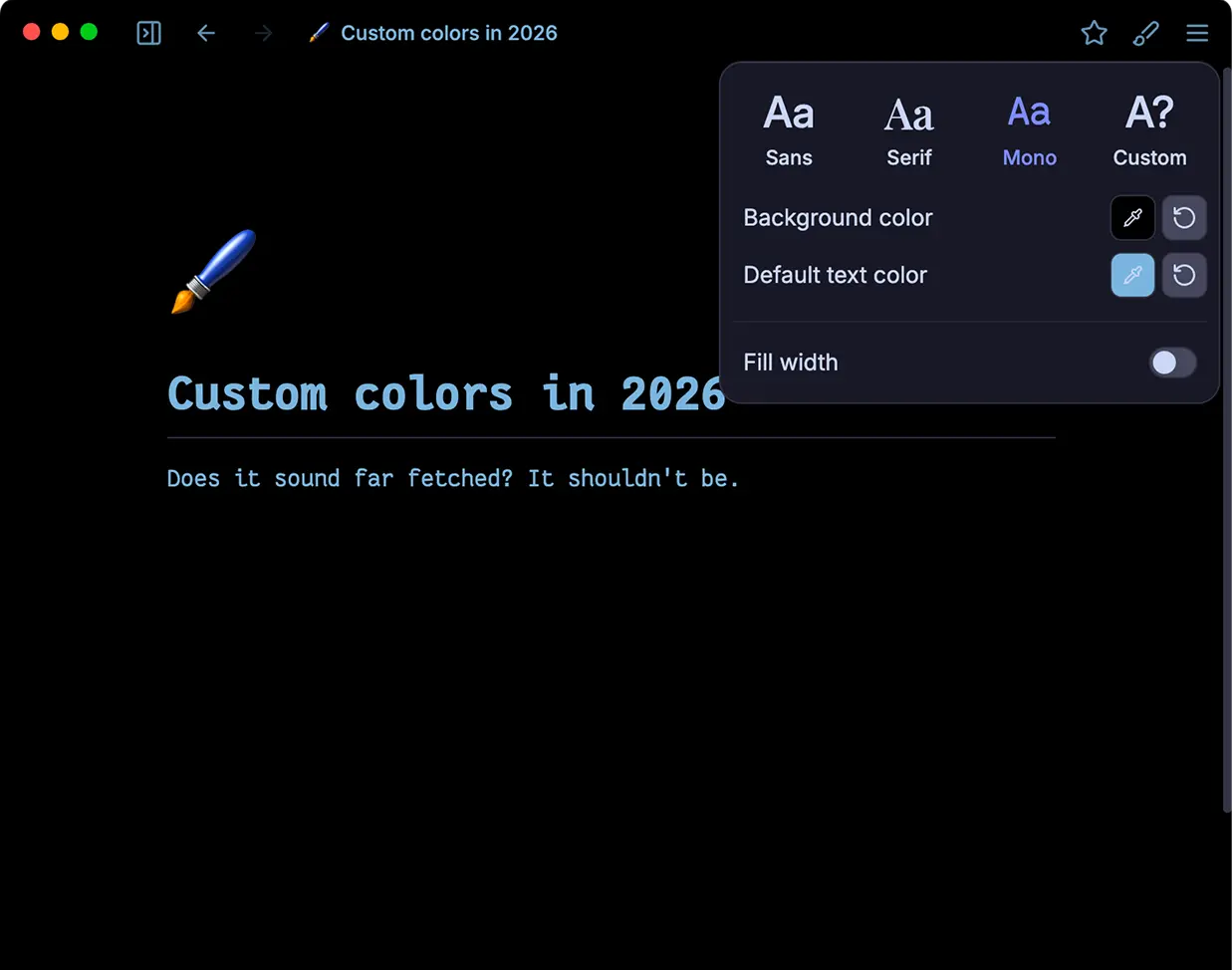This screenshot has width=1232, height=970.
Task: Reset the Background color to default
Action: [x=1184, y=218]
